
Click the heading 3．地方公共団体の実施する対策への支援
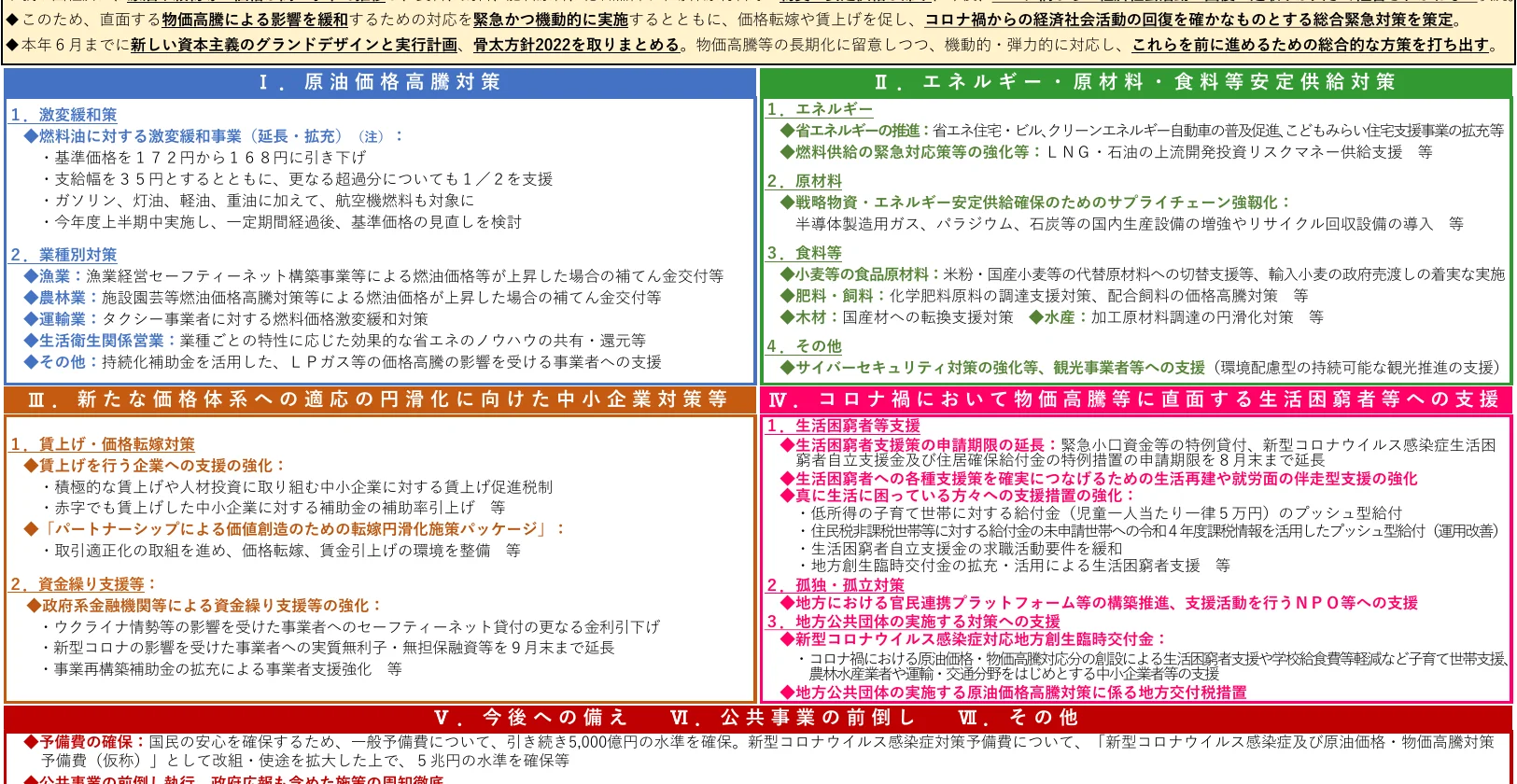tap(913, 622)
